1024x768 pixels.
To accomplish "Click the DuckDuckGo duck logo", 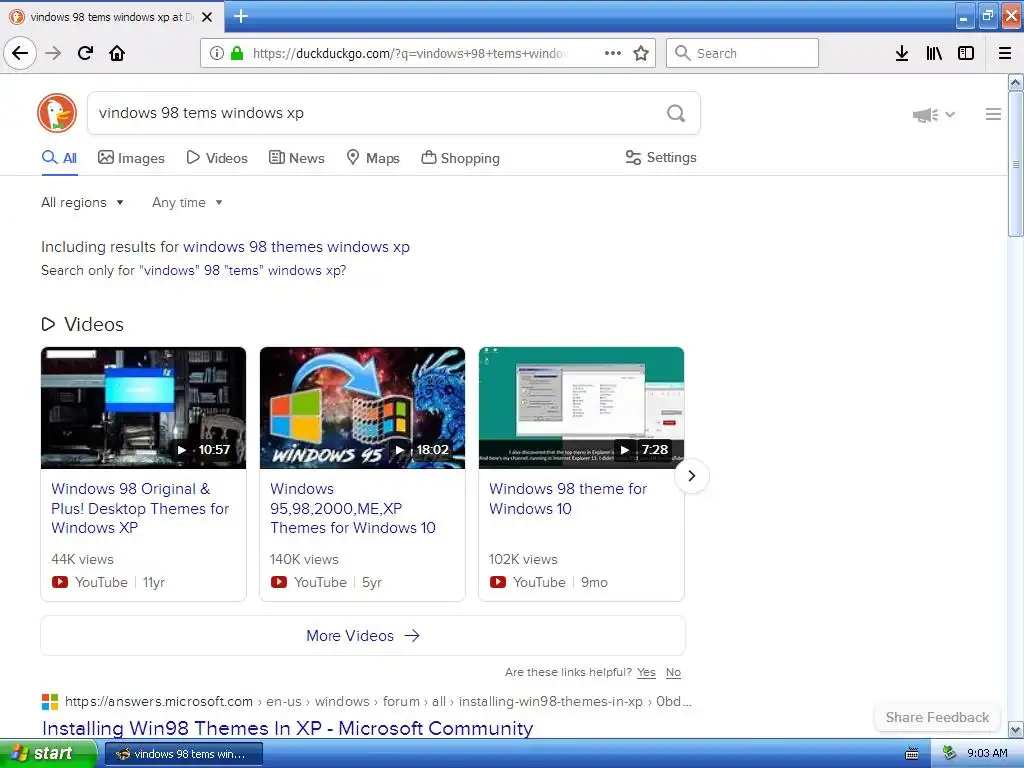I will [x=57, y=113].
